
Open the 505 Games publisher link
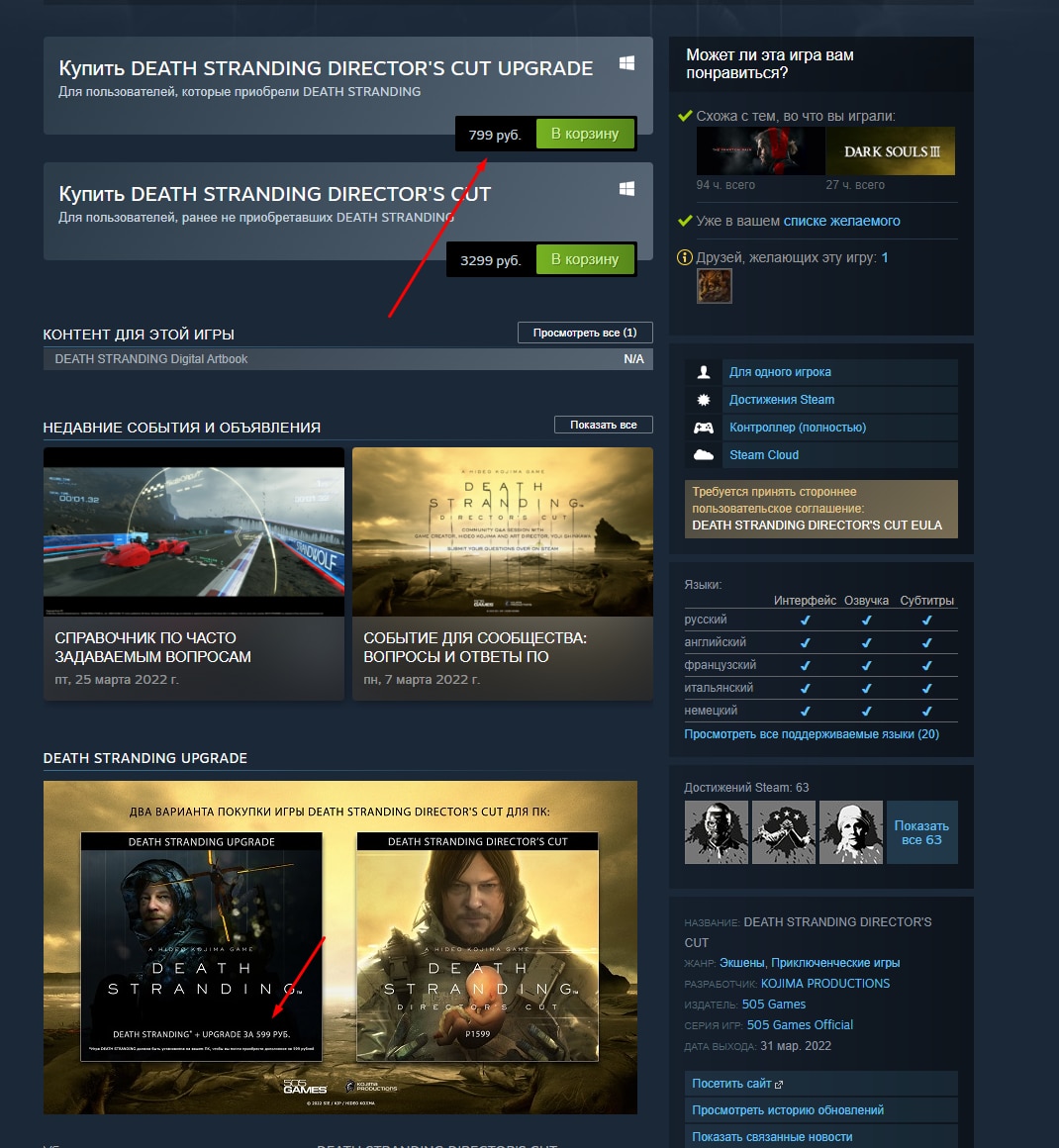click(x=773, y=1004)
